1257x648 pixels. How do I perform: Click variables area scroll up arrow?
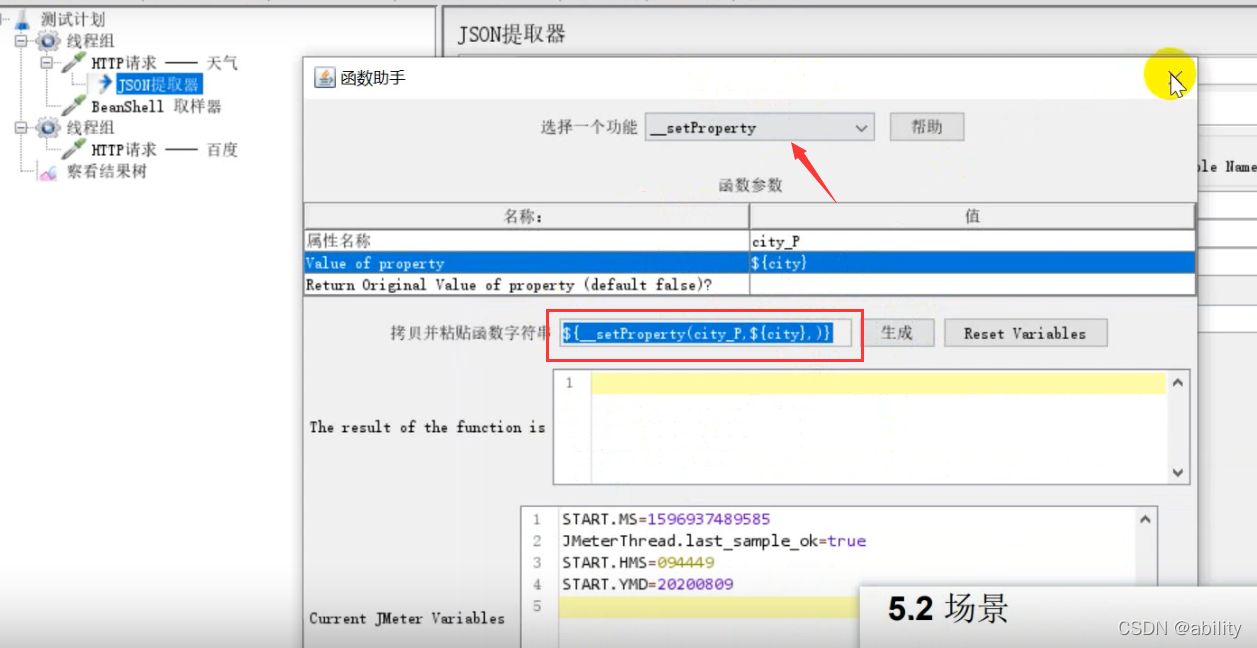(x=1145, y=519)
